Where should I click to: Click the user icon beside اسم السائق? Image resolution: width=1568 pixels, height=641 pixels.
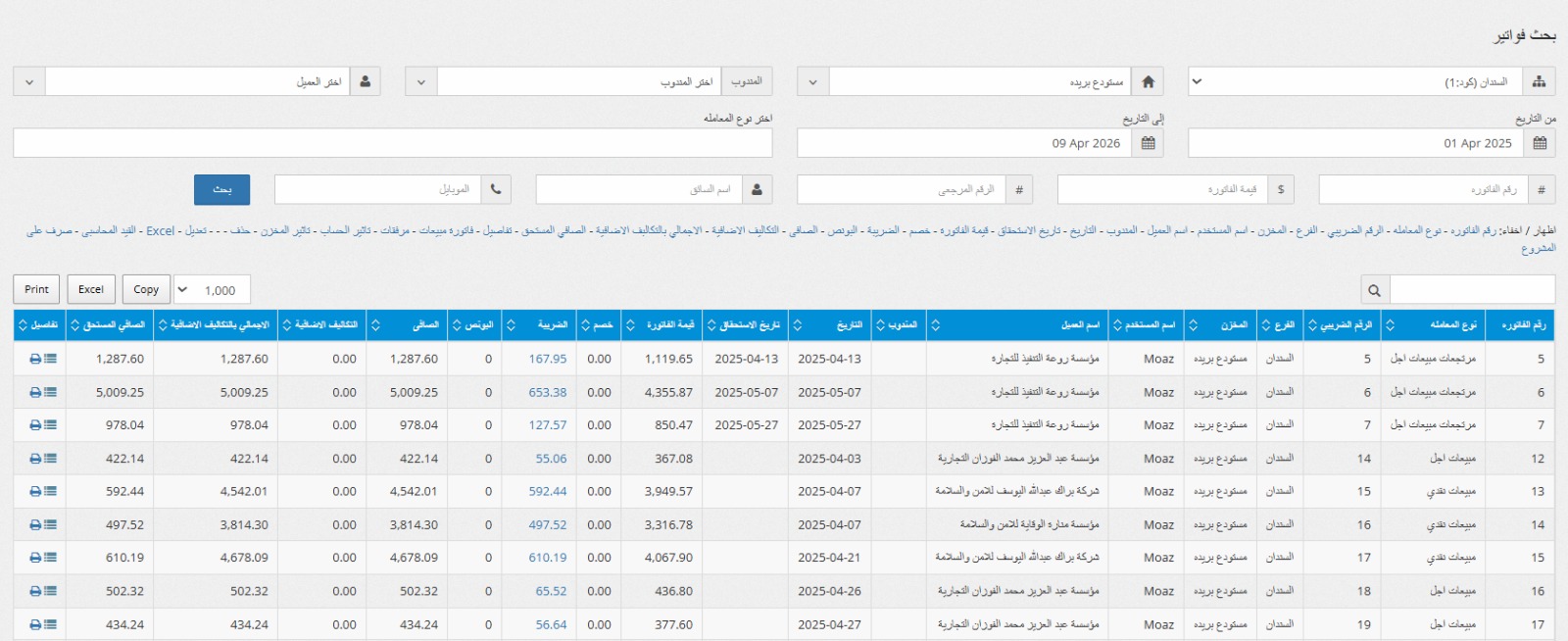coord(757,189)
